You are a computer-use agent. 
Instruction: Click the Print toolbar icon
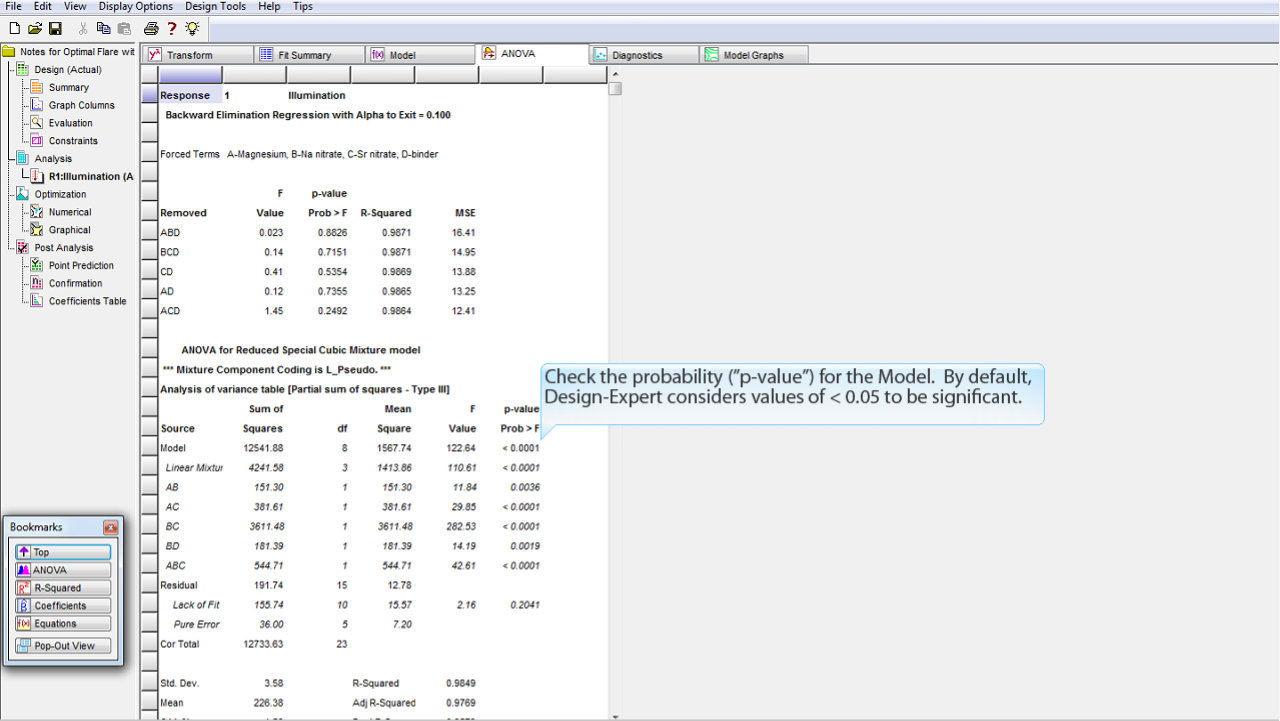150,28
